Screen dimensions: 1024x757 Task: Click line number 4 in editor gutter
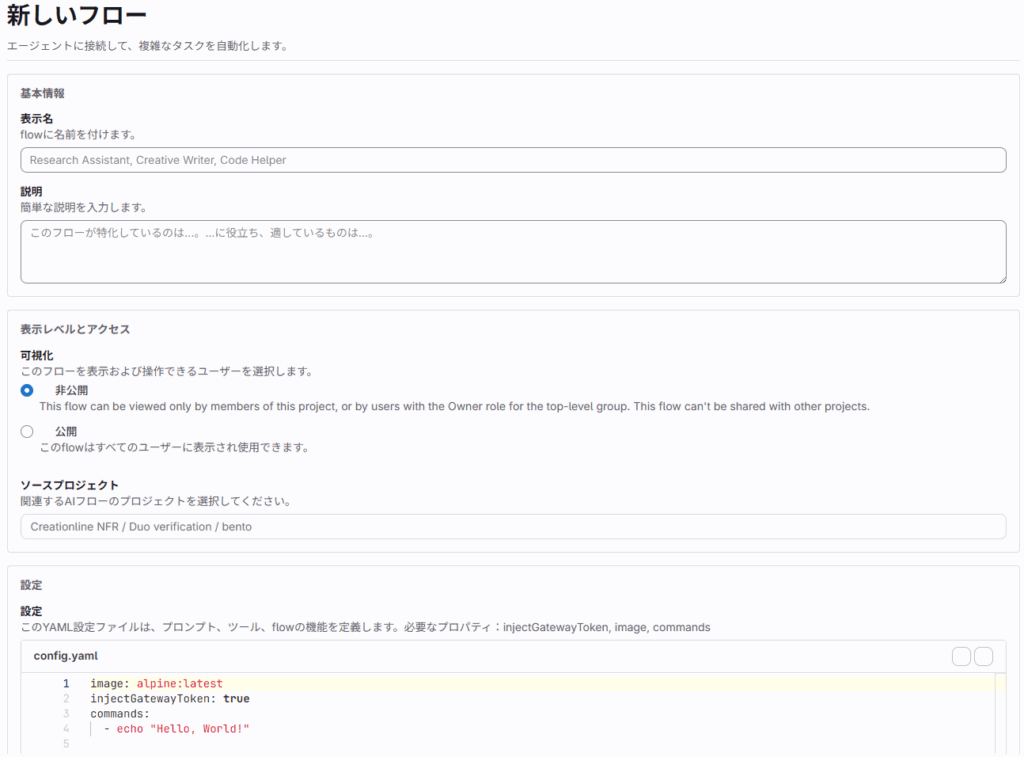66,729
